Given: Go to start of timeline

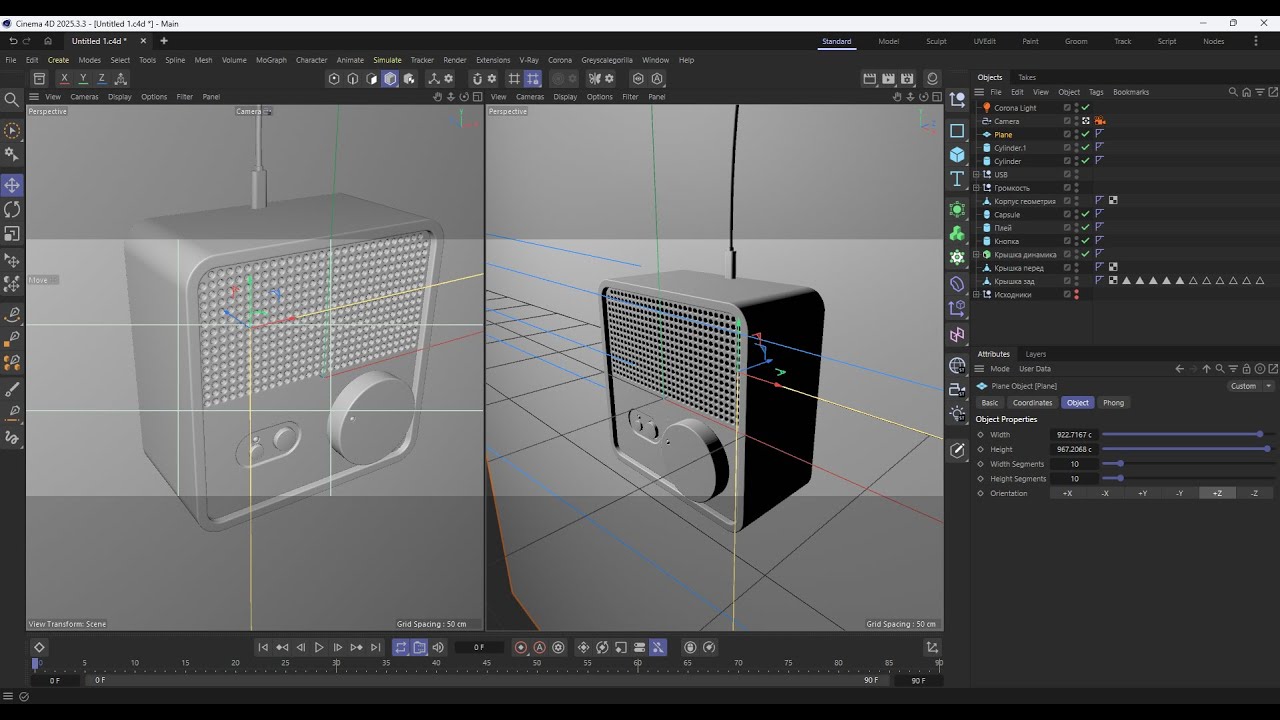Looking at the screenshot, I should [263, 647].
